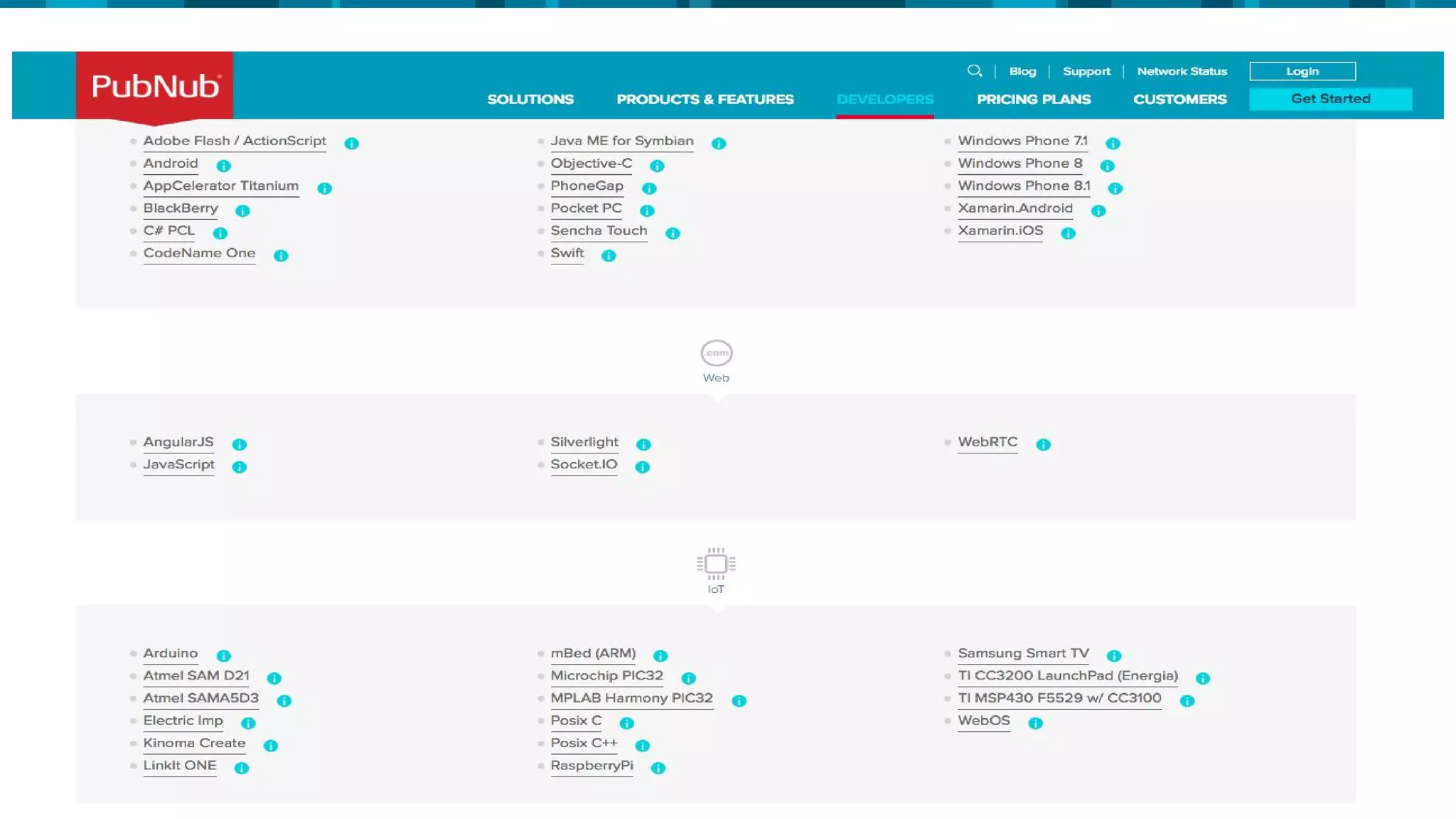Viewport: 1456px width, 819px height.
Task: Click info icon next to WebRTC
Action: click(x=1043, y=444)
